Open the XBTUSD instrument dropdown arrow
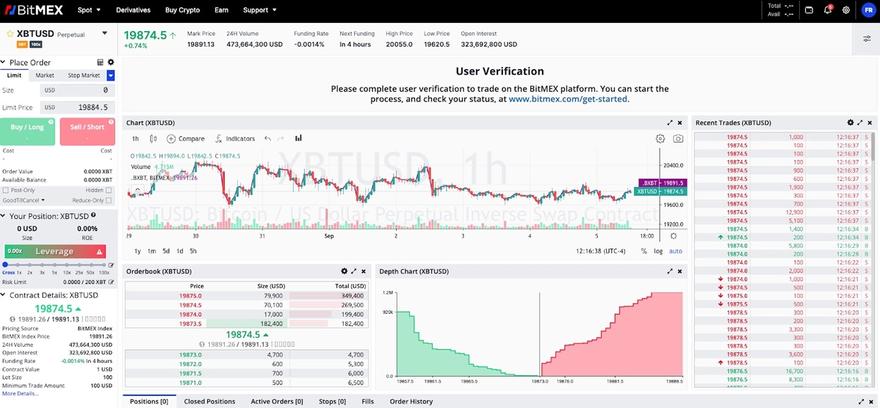The height and width of the screenshot is (408, 880). point(104,34)
